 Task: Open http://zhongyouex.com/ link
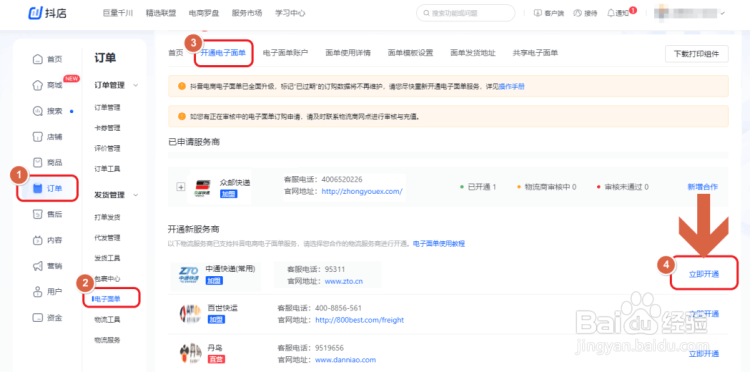coord(362,191)
